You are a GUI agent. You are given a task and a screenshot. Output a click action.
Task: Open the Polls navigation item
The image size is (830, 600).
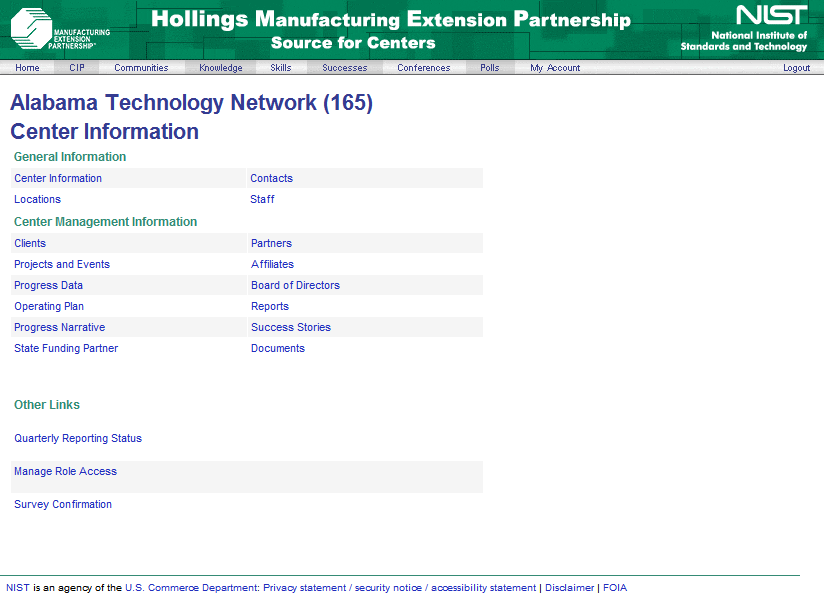490,68
